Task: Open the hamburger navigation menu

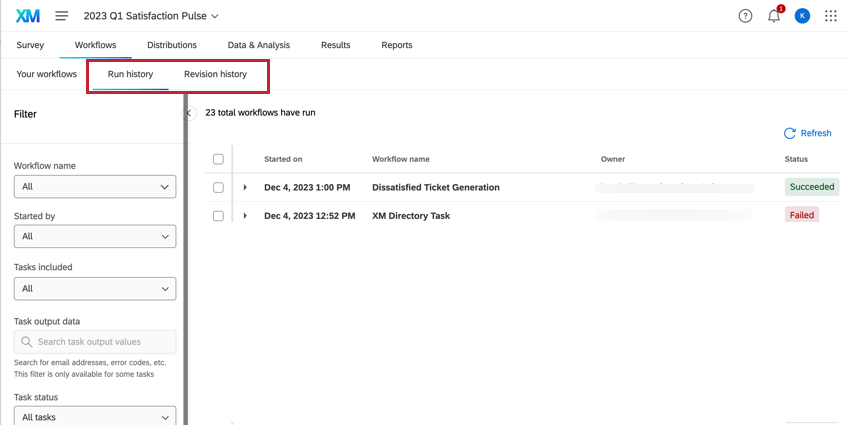Action: [62, 16]
